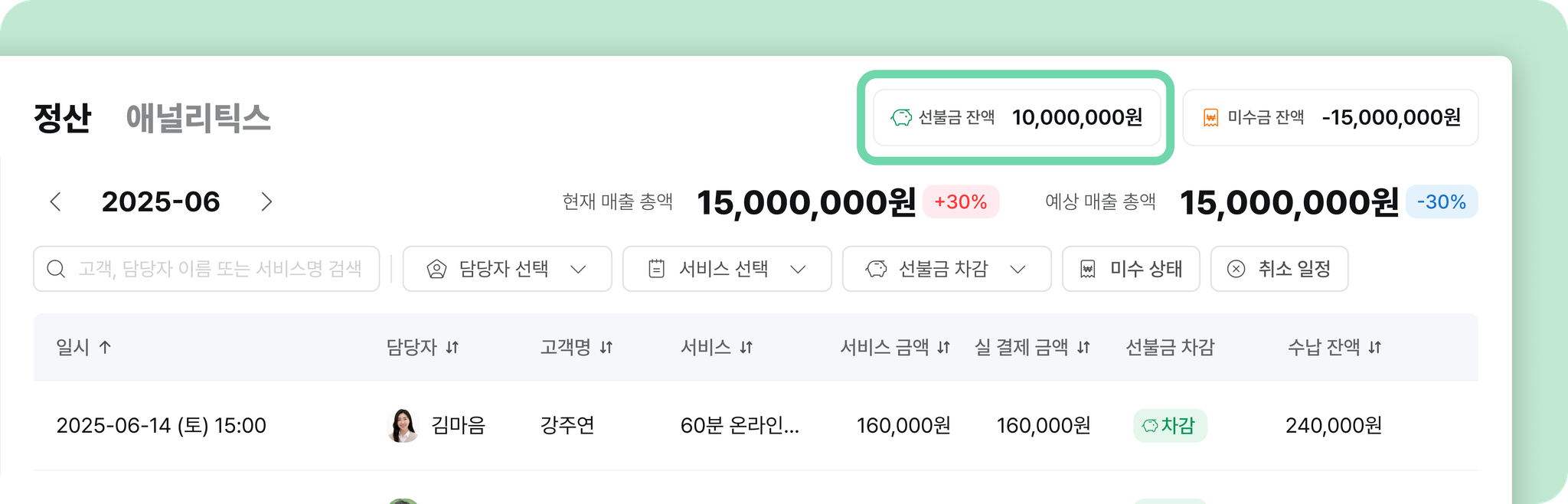1568x504 pixels.
Task: Open the 담당자 선택 dropdown
Action: pos(507,269)
